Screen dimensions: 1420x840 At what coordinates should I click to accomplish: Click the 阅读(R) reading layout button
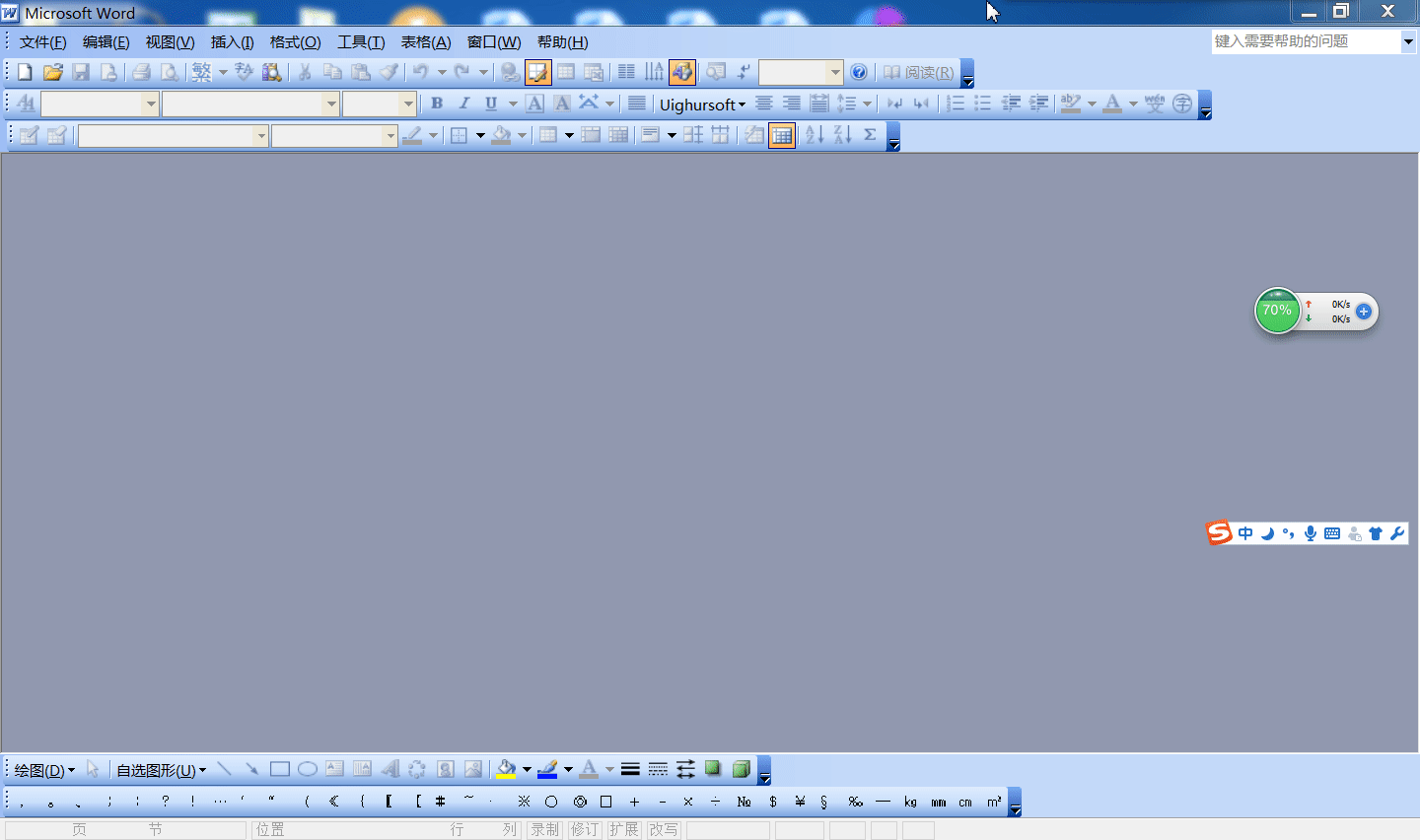pyautogui.click(x=918, y=72)
